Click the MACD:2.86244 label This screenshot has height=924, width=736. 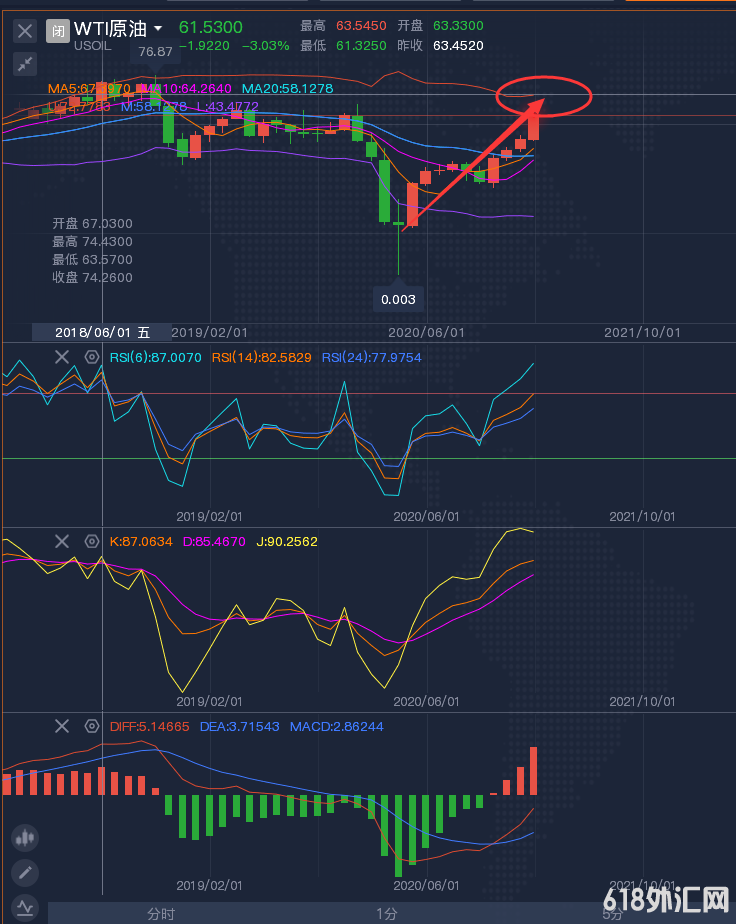click(x=336, y=727)
